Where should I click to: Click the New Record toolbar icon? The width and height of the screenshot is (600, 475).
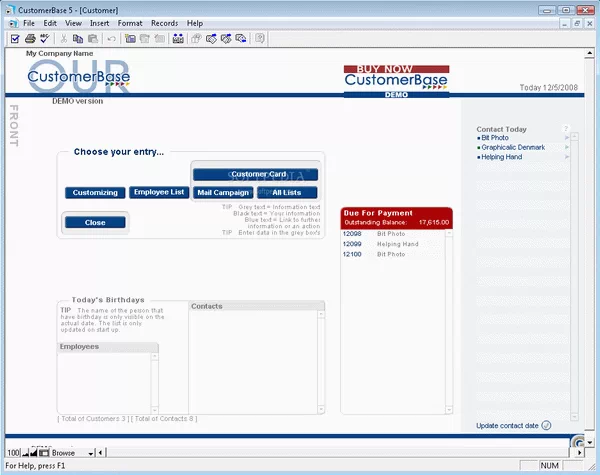point(129,39)
